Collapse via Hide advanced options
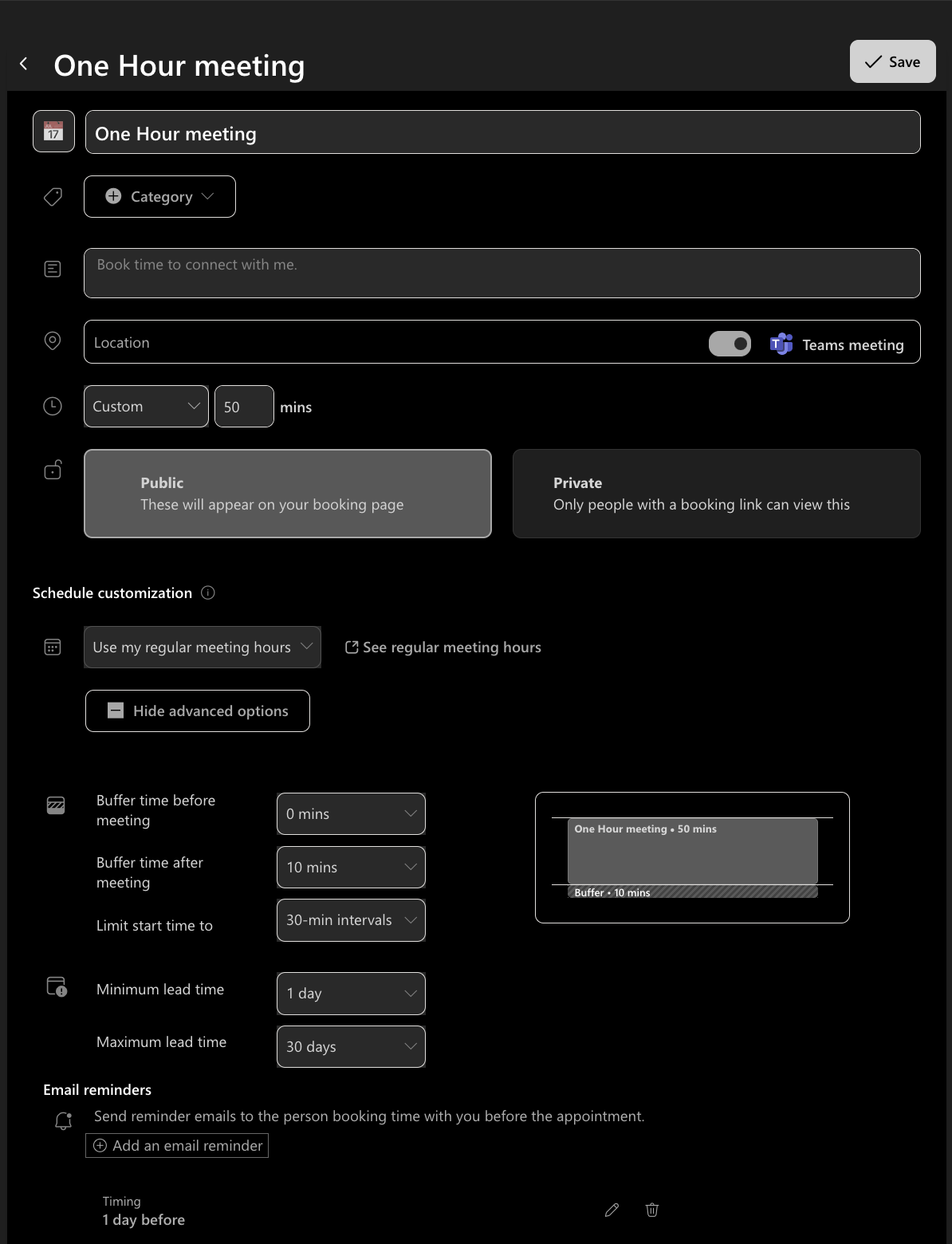 pos(198,711)
